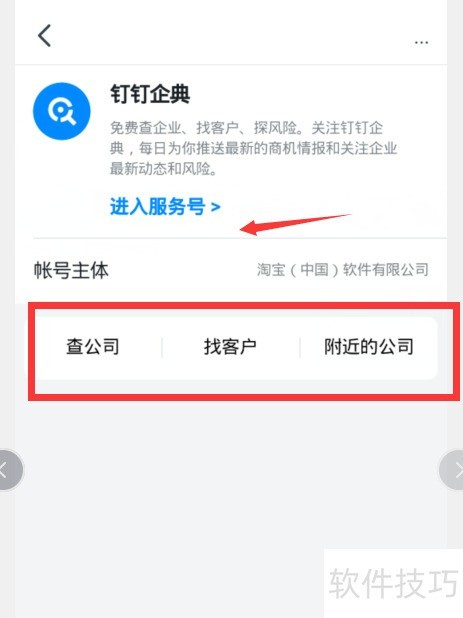This screenshot has height=618, width=463.
Task: Tap the 帐号主体 label
Action: pos(71,271)
